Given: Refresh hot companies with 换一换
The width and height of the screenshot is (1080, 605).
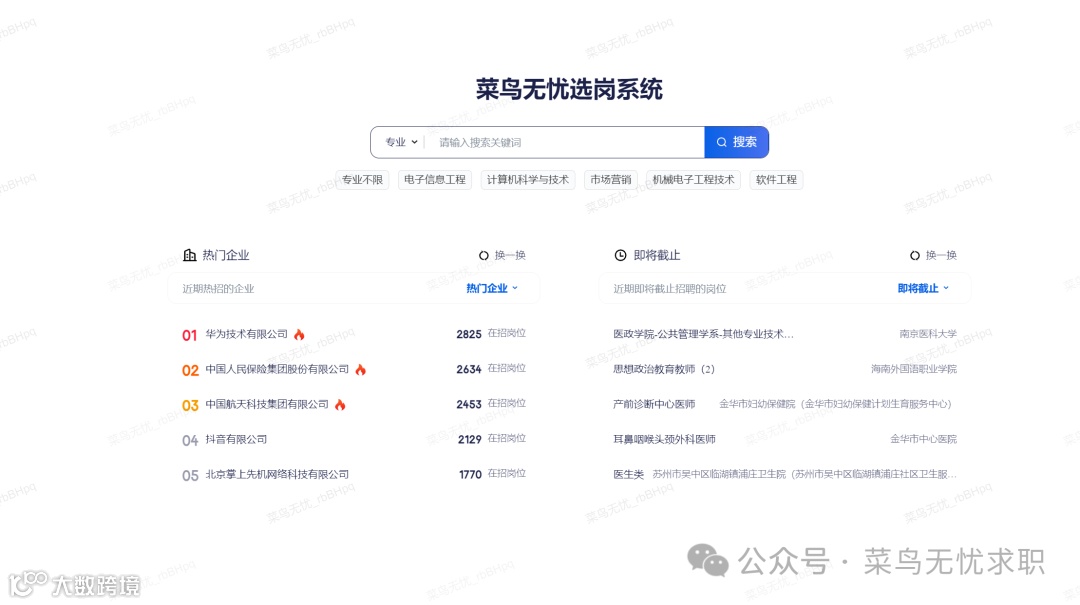Looking at the screenshot, I should tap(502, 255).
